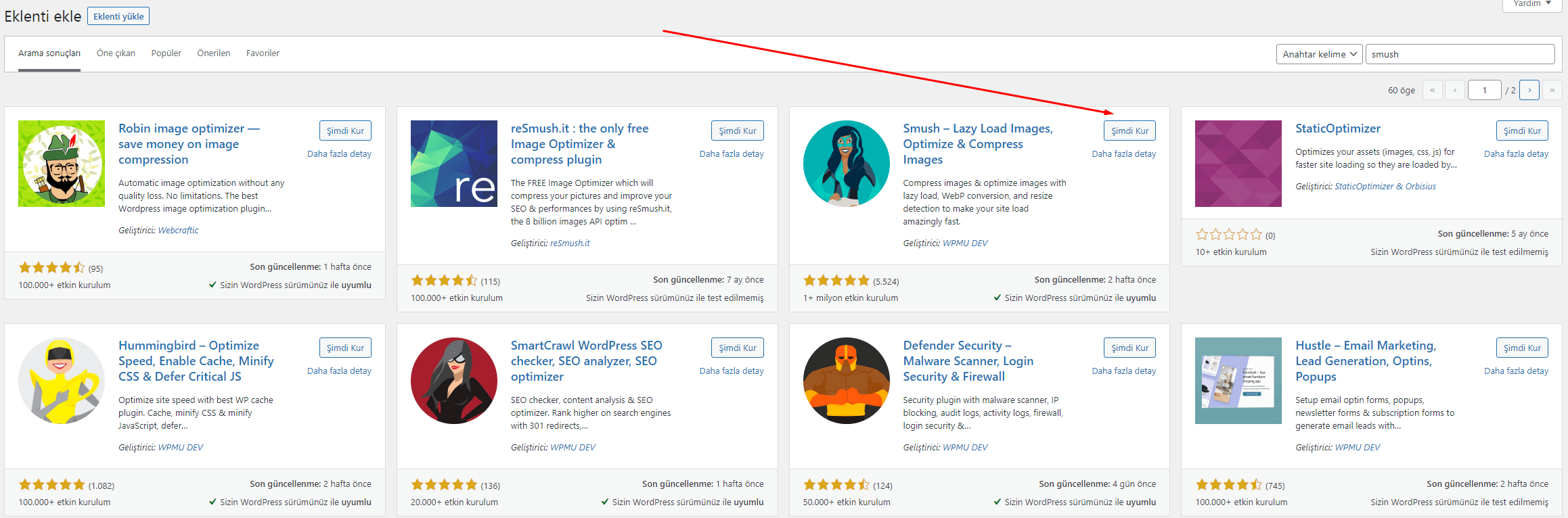Open the SmartCrawl plugin mascot icon
Viewport: 1568px width, 518px height.
454,381
